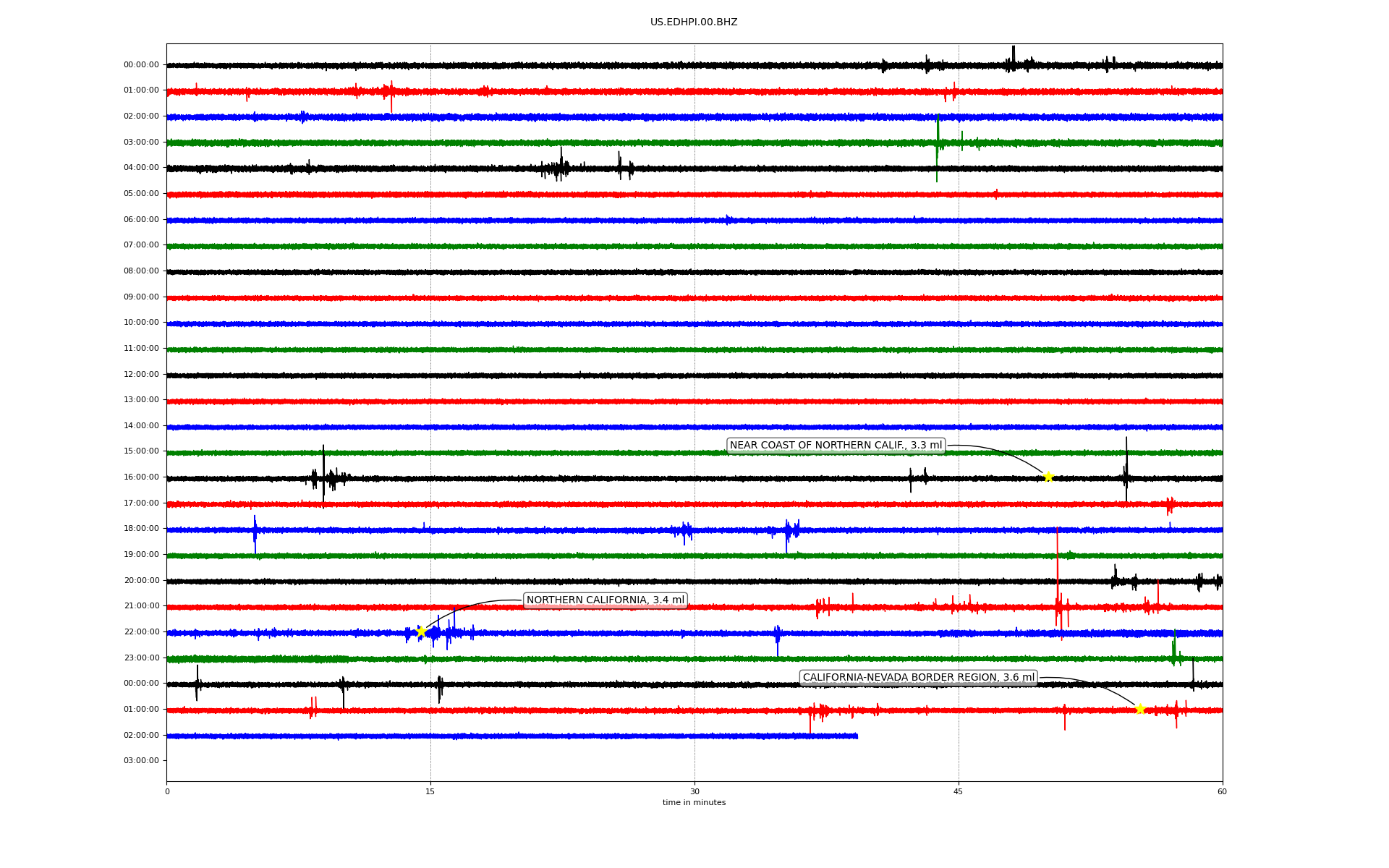Click the yellow star on the 16:00:00 trace
The height and width of the screenshot is (868, 1389).
point(1048,477)
